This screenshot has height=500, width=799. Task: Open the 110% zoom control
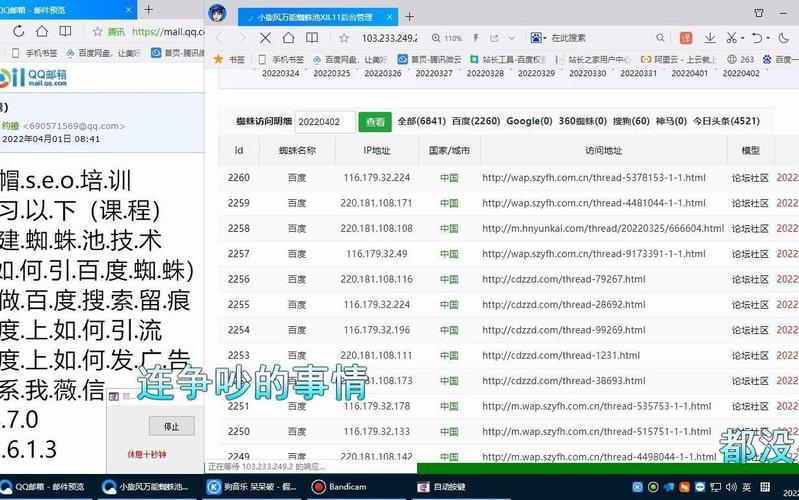(446, 38)
